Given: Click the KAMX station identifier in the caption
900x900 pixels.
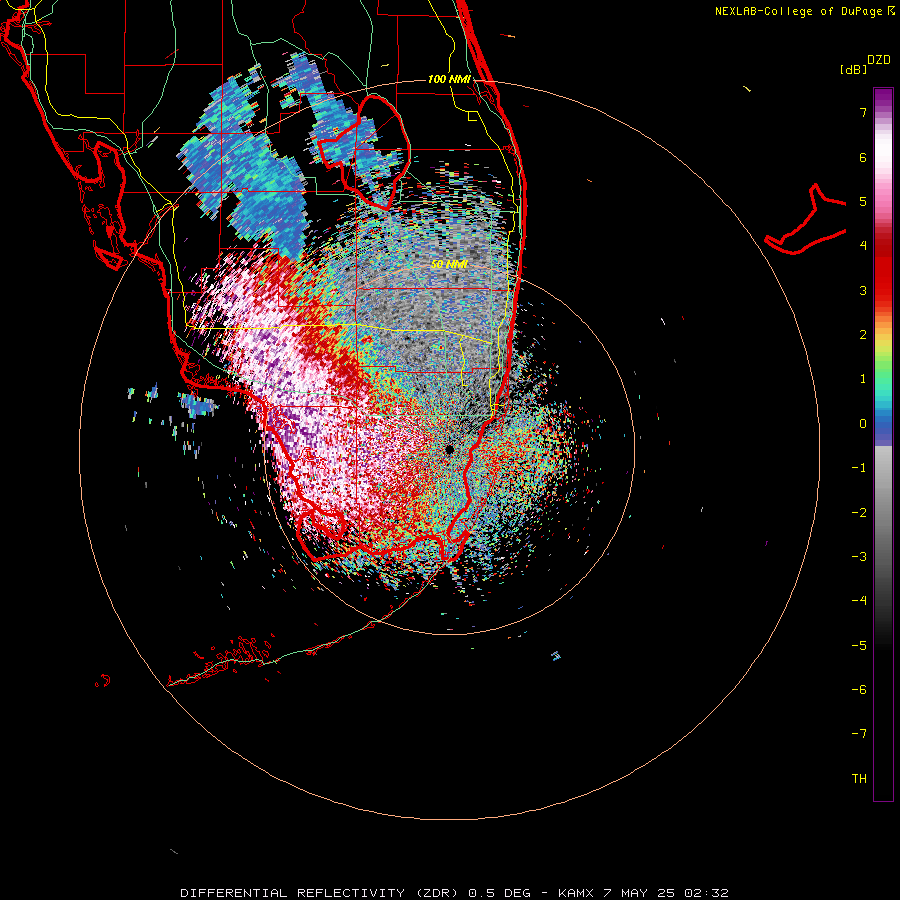Looking at the screenshot, I should click(x=576, y=893).
